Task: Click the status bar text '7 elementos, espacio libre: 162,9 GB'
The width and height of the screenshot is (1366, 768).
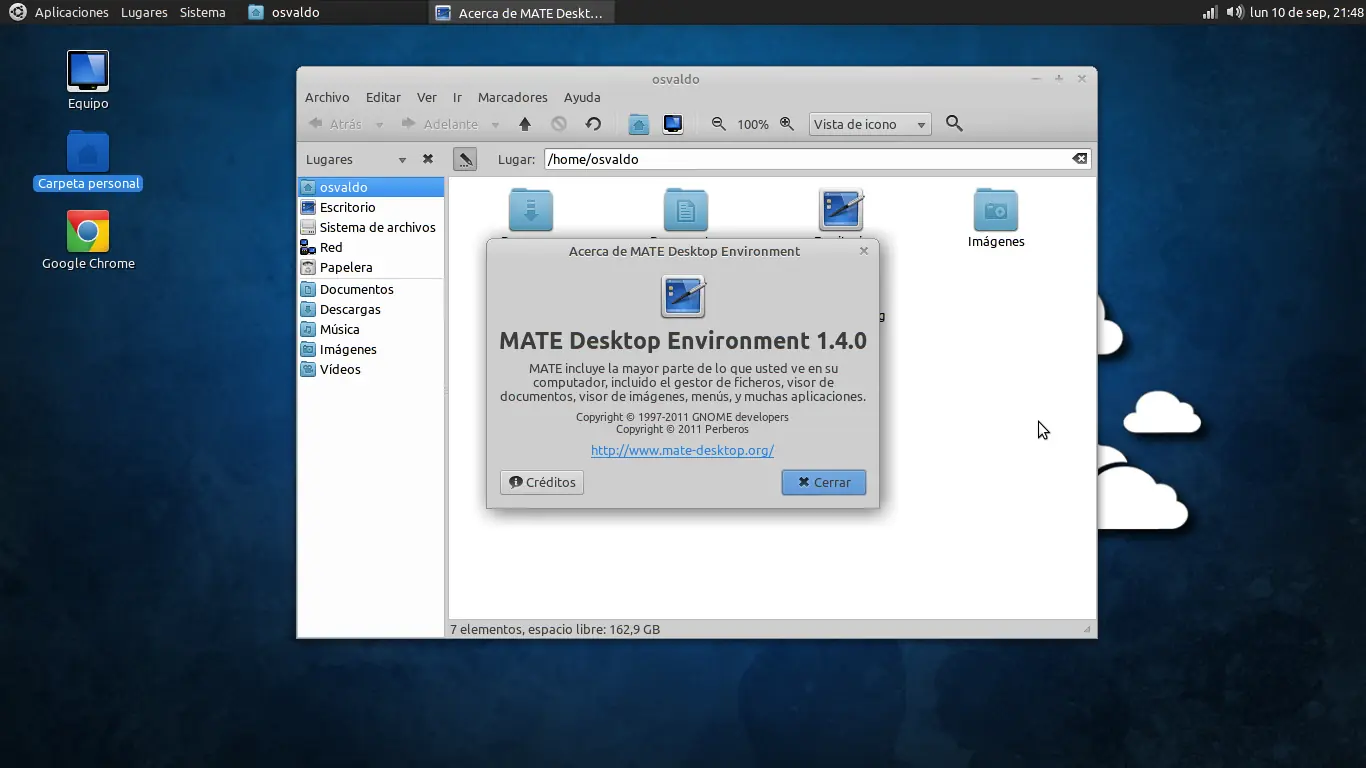Action: pos(555,629)
